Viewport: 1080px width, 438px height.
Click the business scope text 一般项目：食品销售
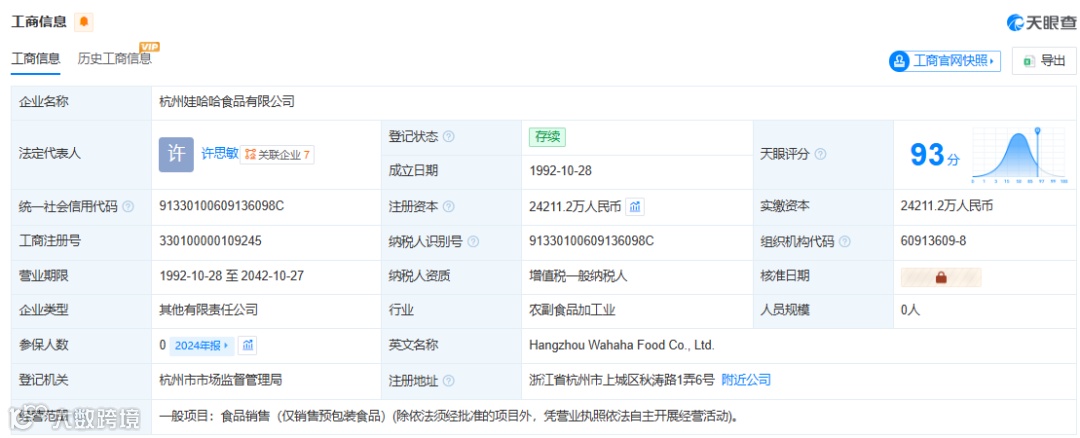coord(448,416)
